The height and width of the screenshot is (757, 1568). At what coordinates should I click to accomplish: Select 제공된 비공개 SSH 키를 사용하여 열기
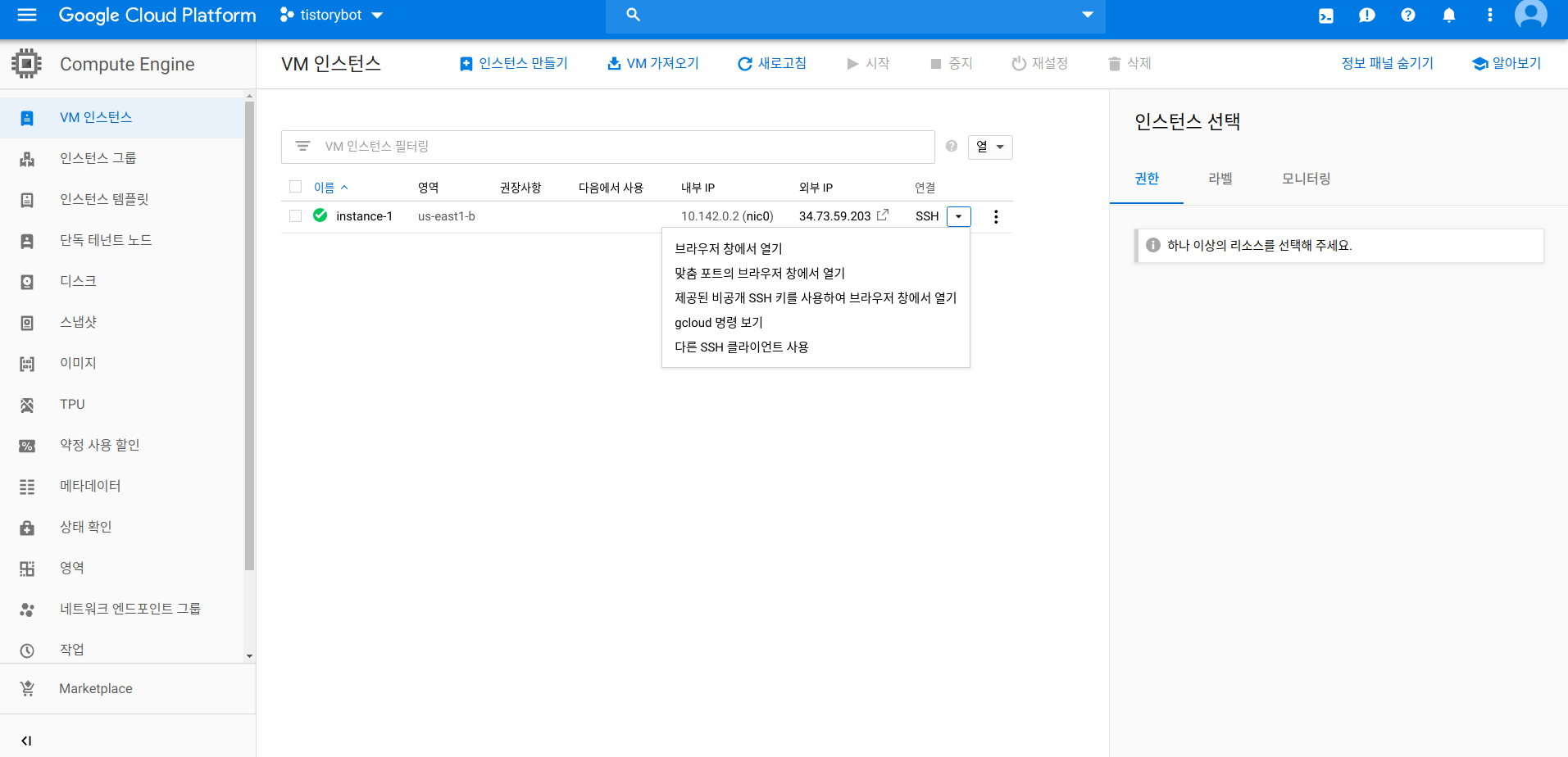click(816, 297)
